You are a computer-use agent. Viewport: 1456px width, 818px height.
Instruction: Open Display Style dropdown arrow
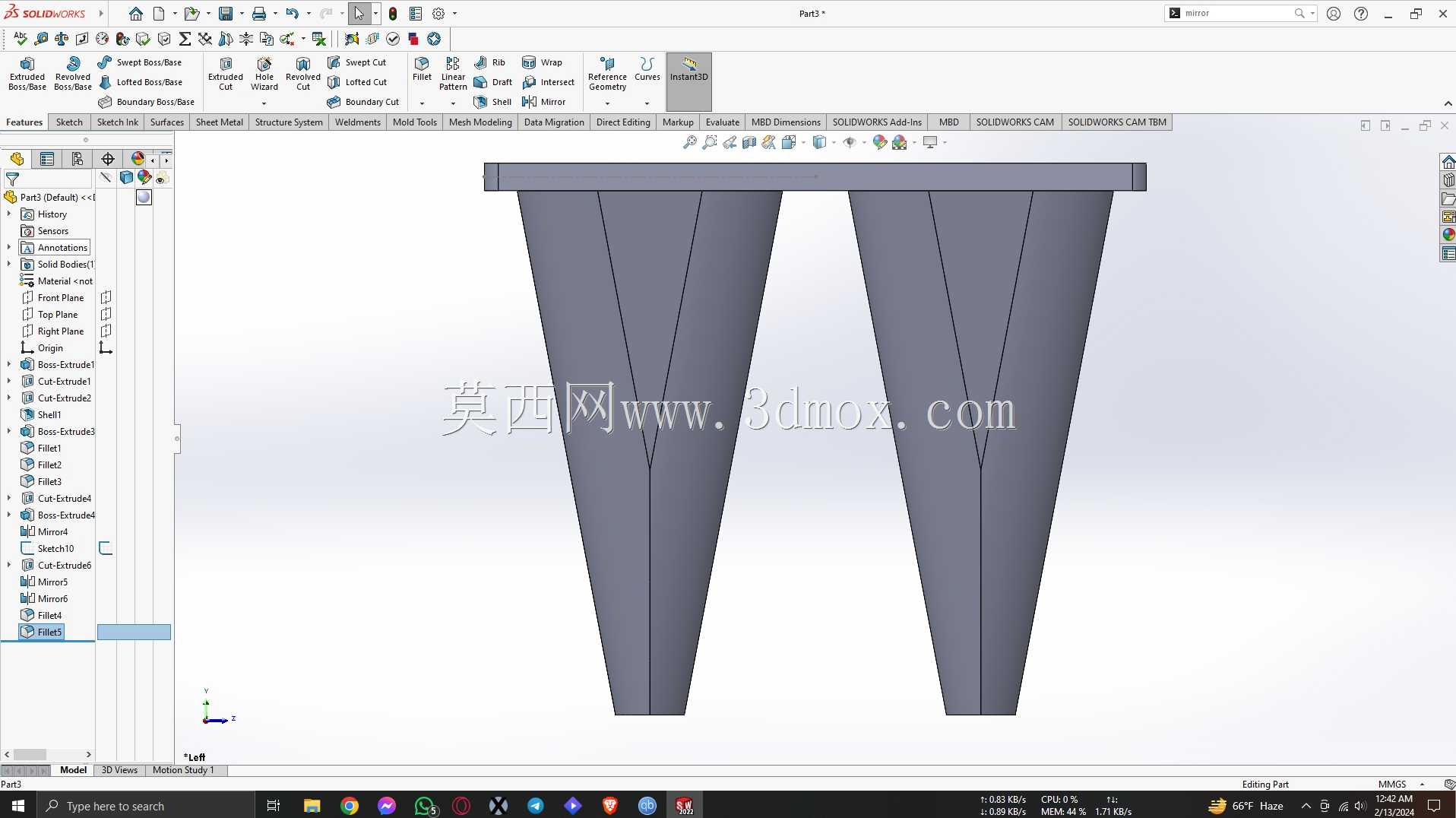[834, 142]
